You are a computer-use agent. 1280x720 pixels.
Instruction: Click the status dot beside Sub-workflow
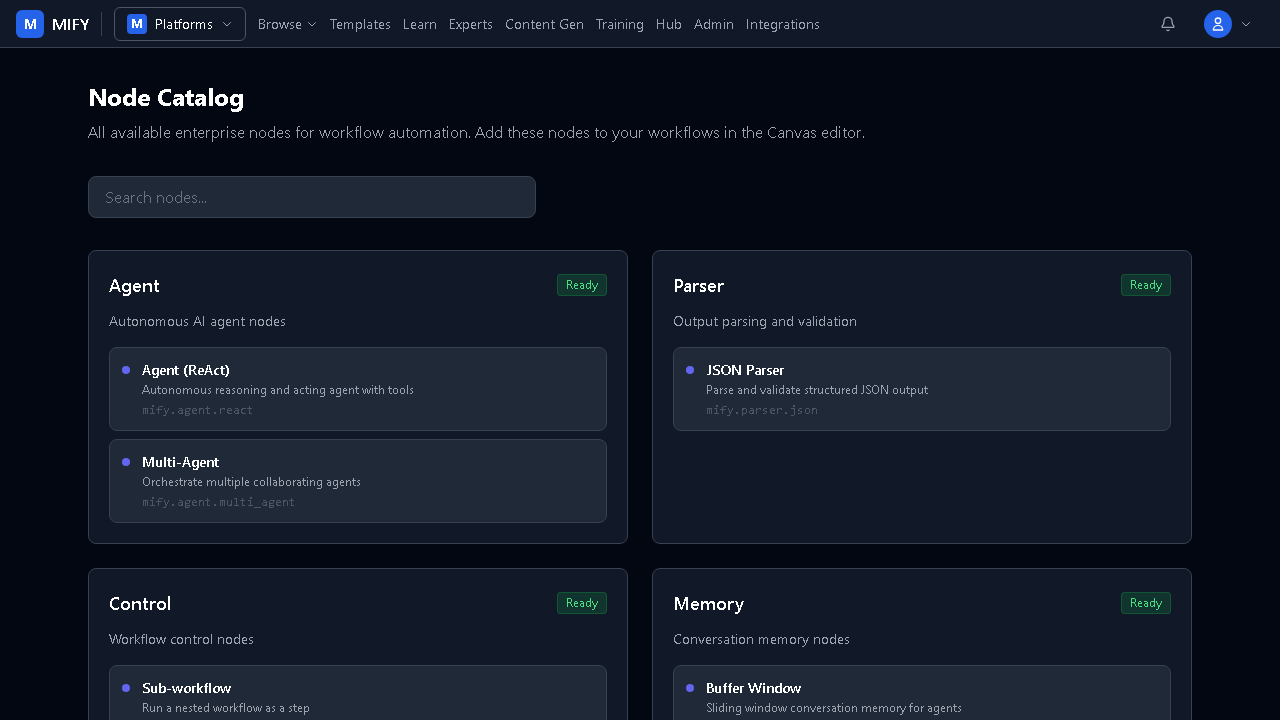[126, 688]
